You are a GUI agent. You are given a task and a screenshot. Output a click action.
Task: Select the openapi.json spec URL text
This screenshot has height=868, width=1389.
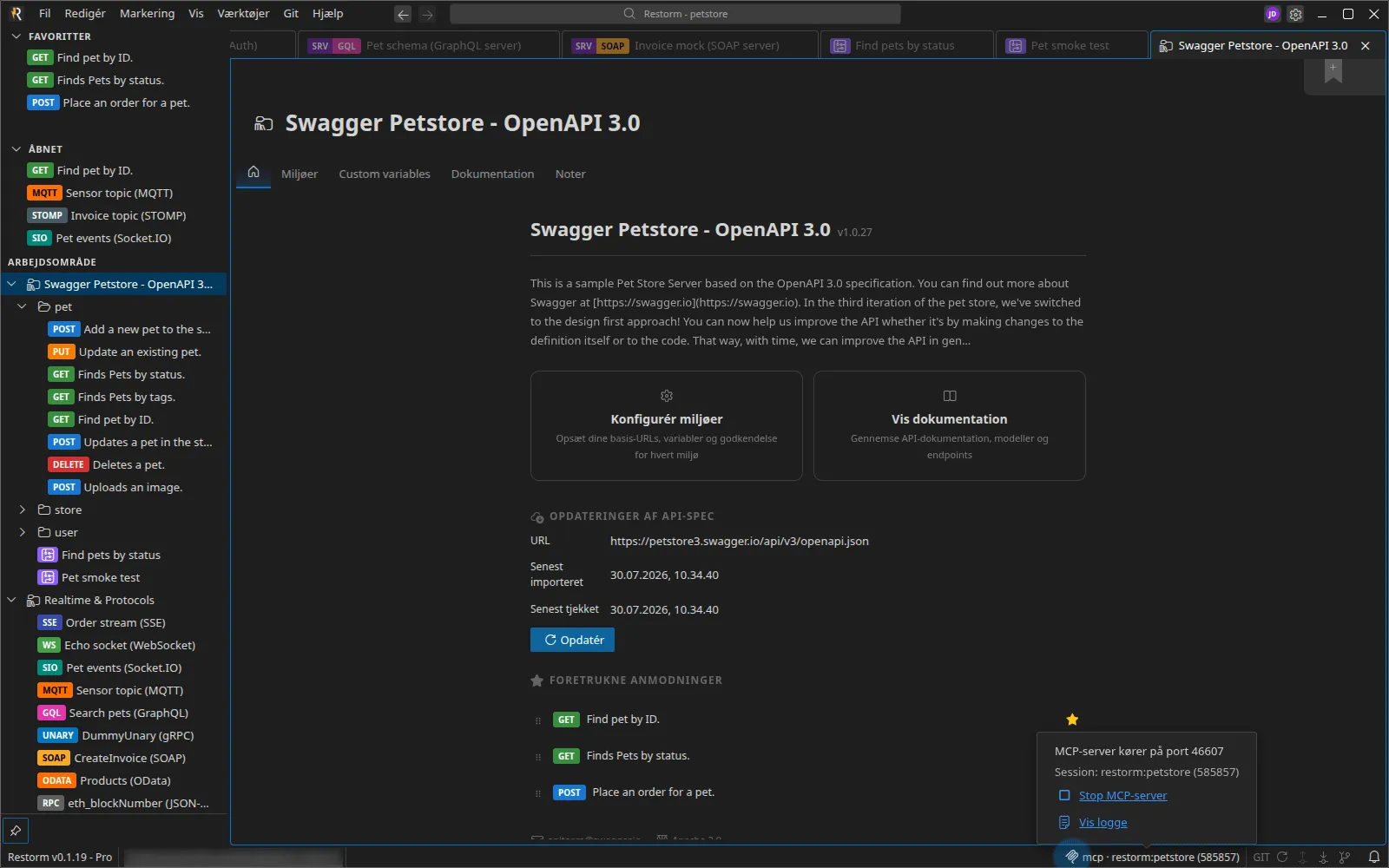pos(740,541)
